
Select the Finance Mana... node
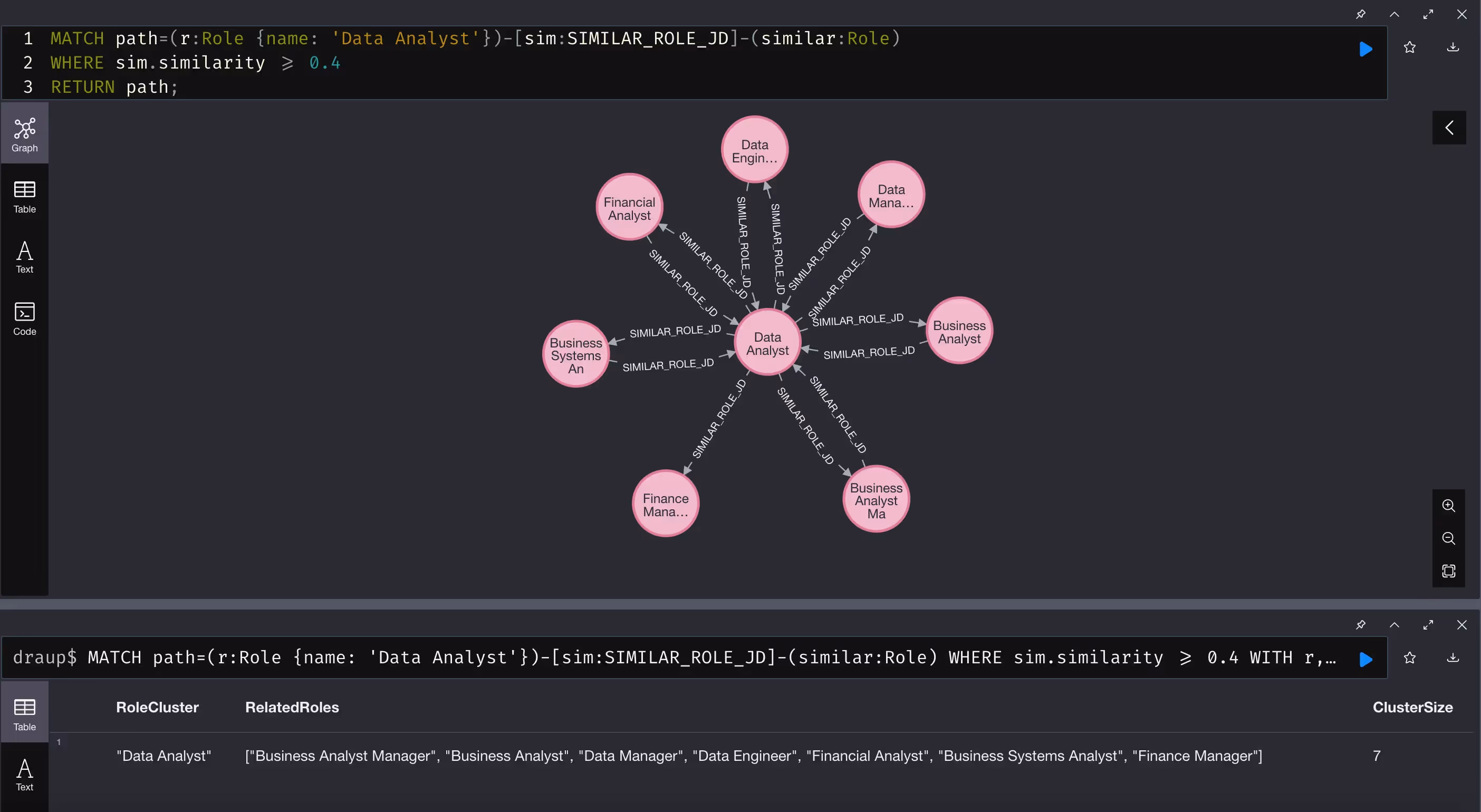pos(666,505)
